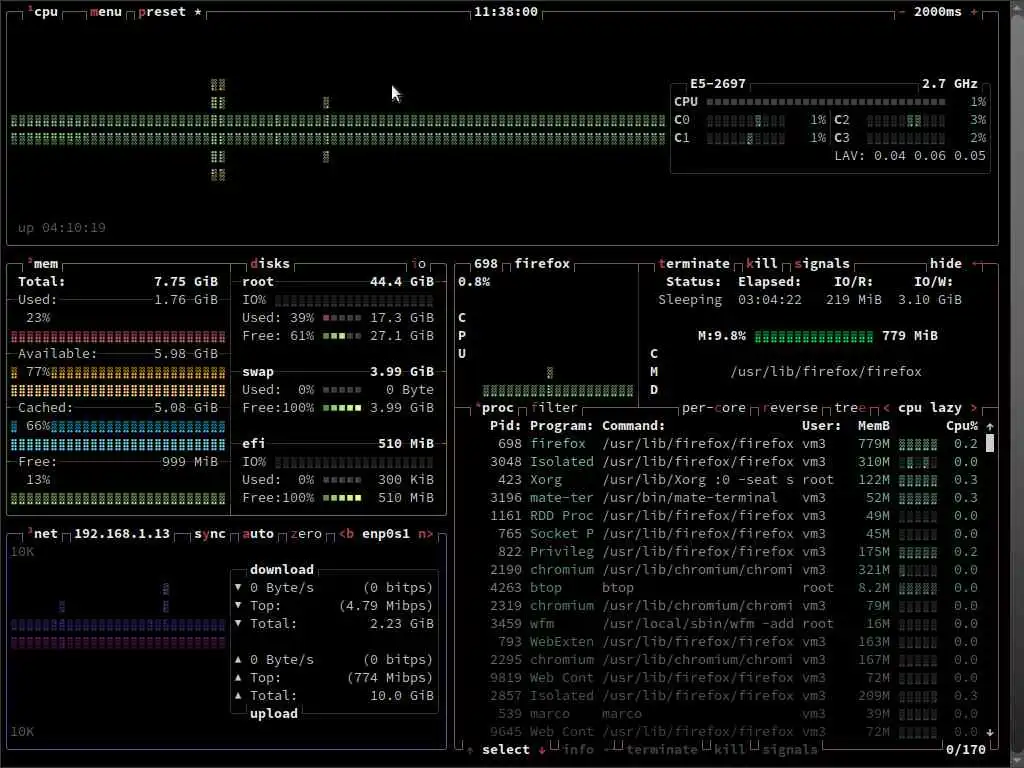Hide the process detail panel
Viewport: 1024px width, 768px height.
946,264
